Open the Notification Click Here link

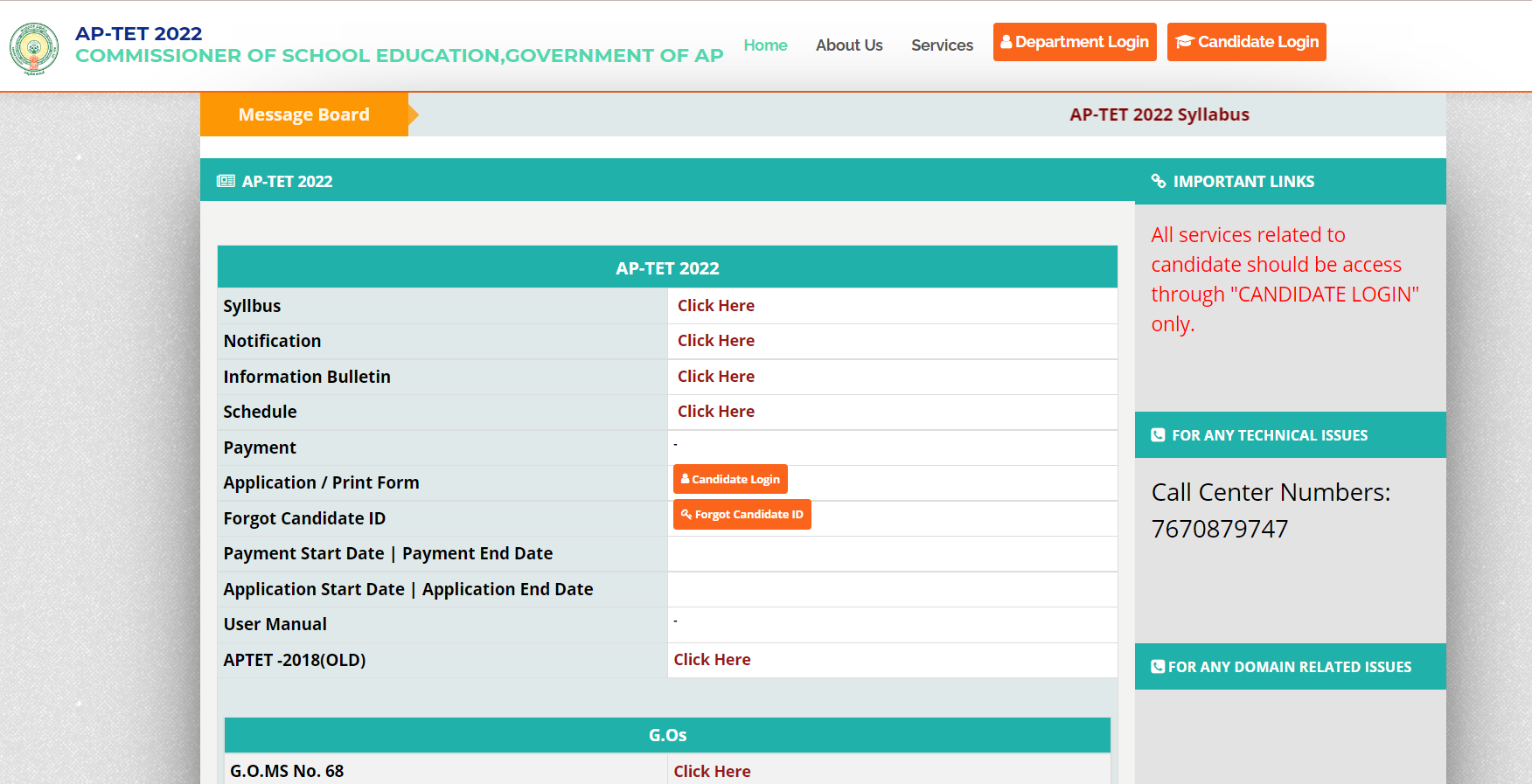[715, 341]
